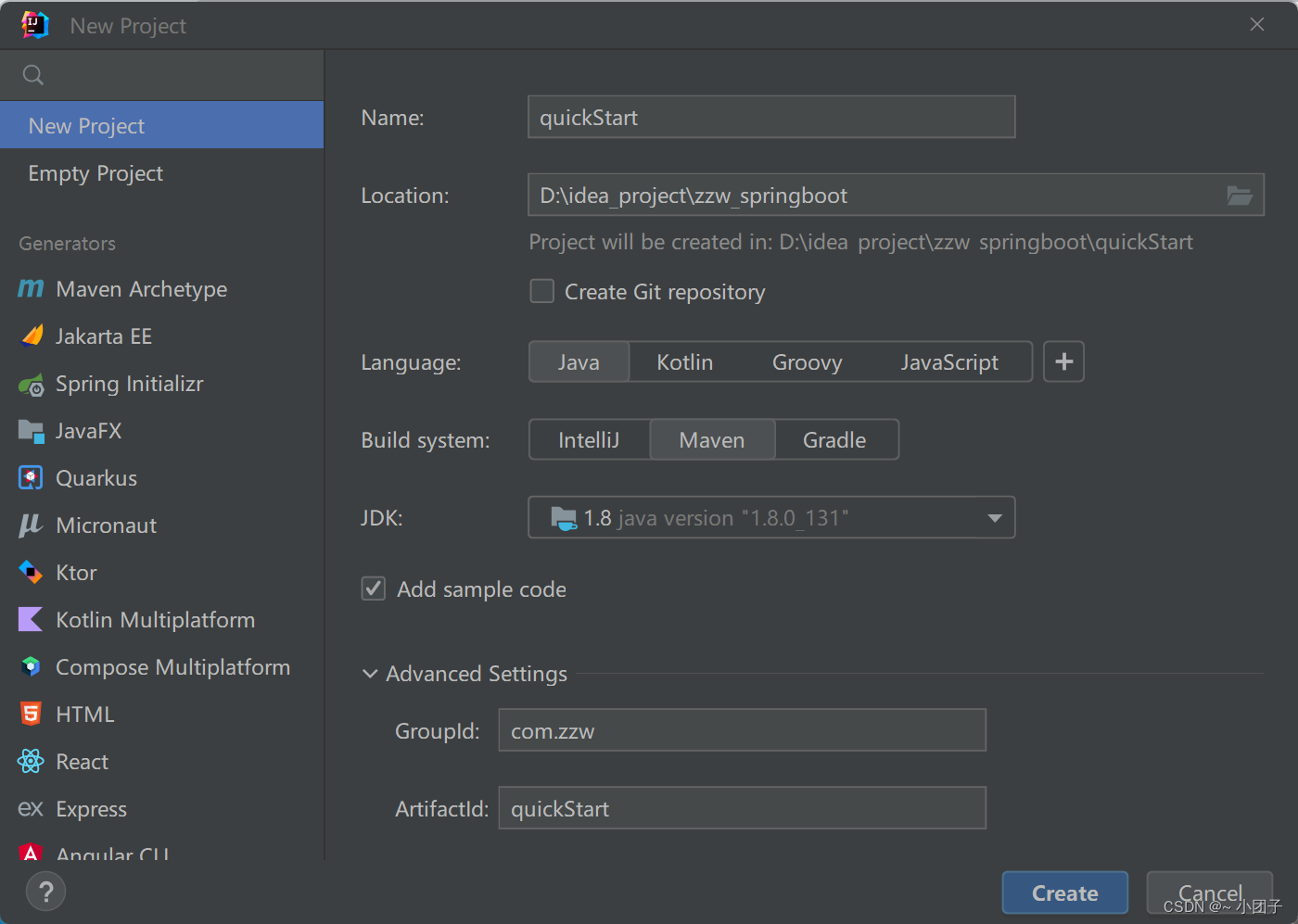Click the Express ex icon
Image resolution: width=1298 pixels, height=924 pixels.
pyautogui.click(x=31, y=808)
